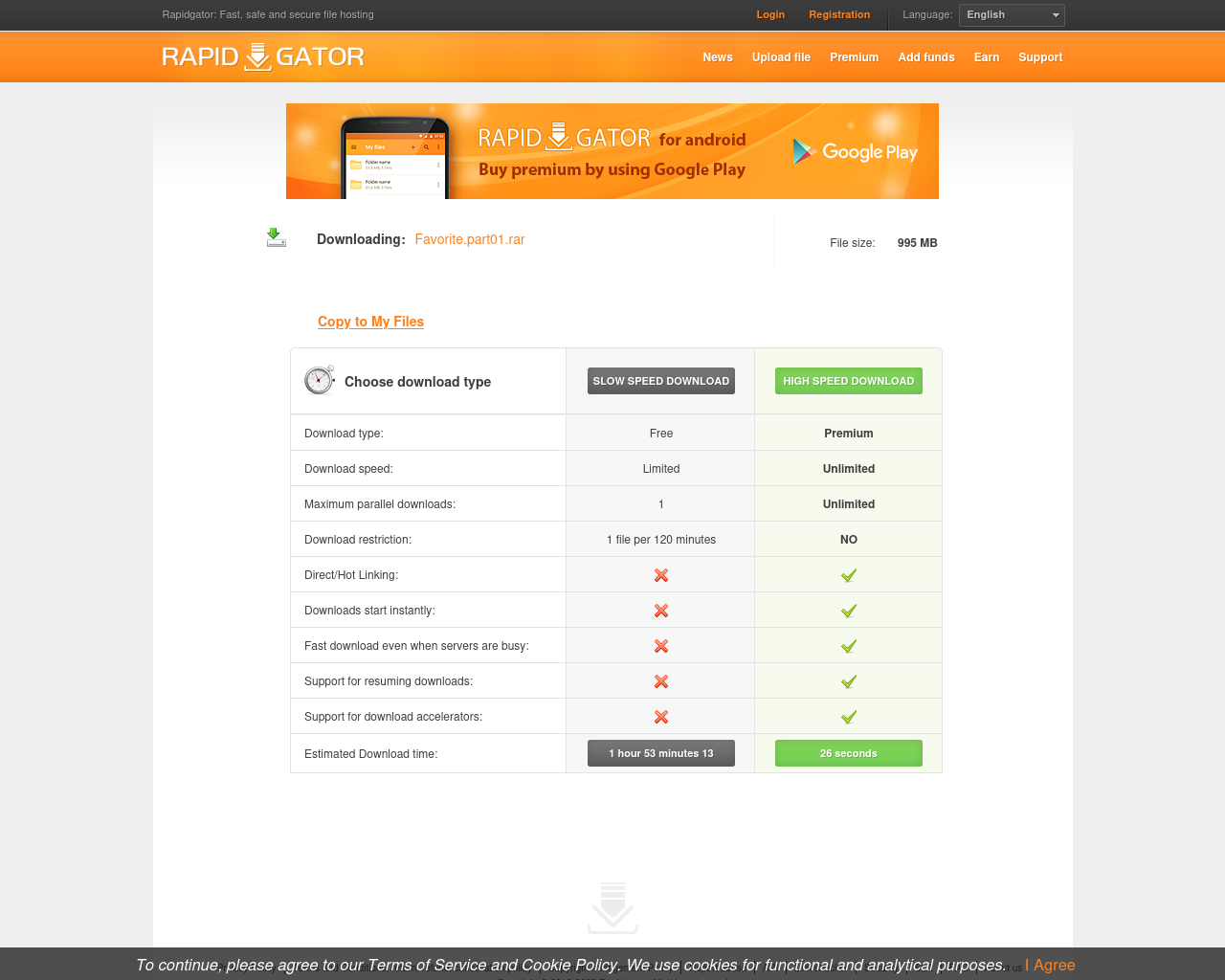Click the '1 file per 120 minutes' cell

[661, 540]
